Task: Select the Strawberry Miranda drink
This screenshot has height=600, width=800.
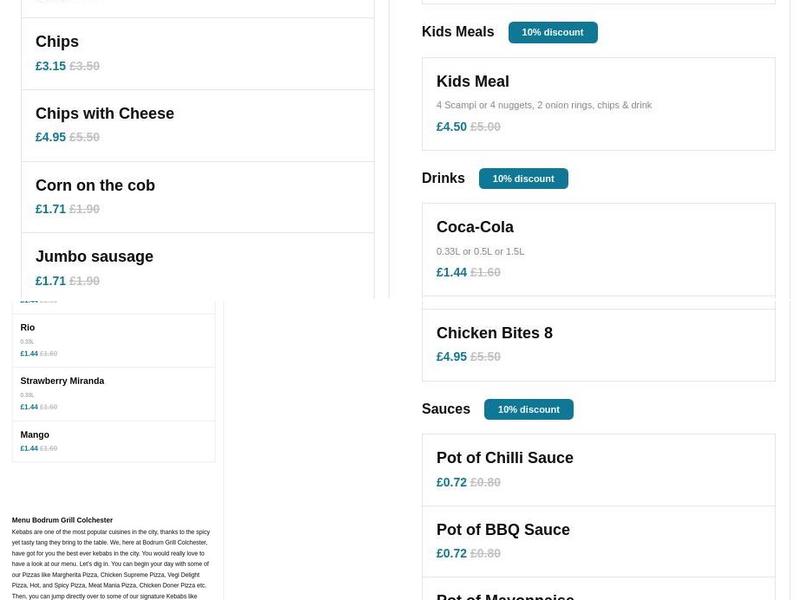Action: pos(61,380)
